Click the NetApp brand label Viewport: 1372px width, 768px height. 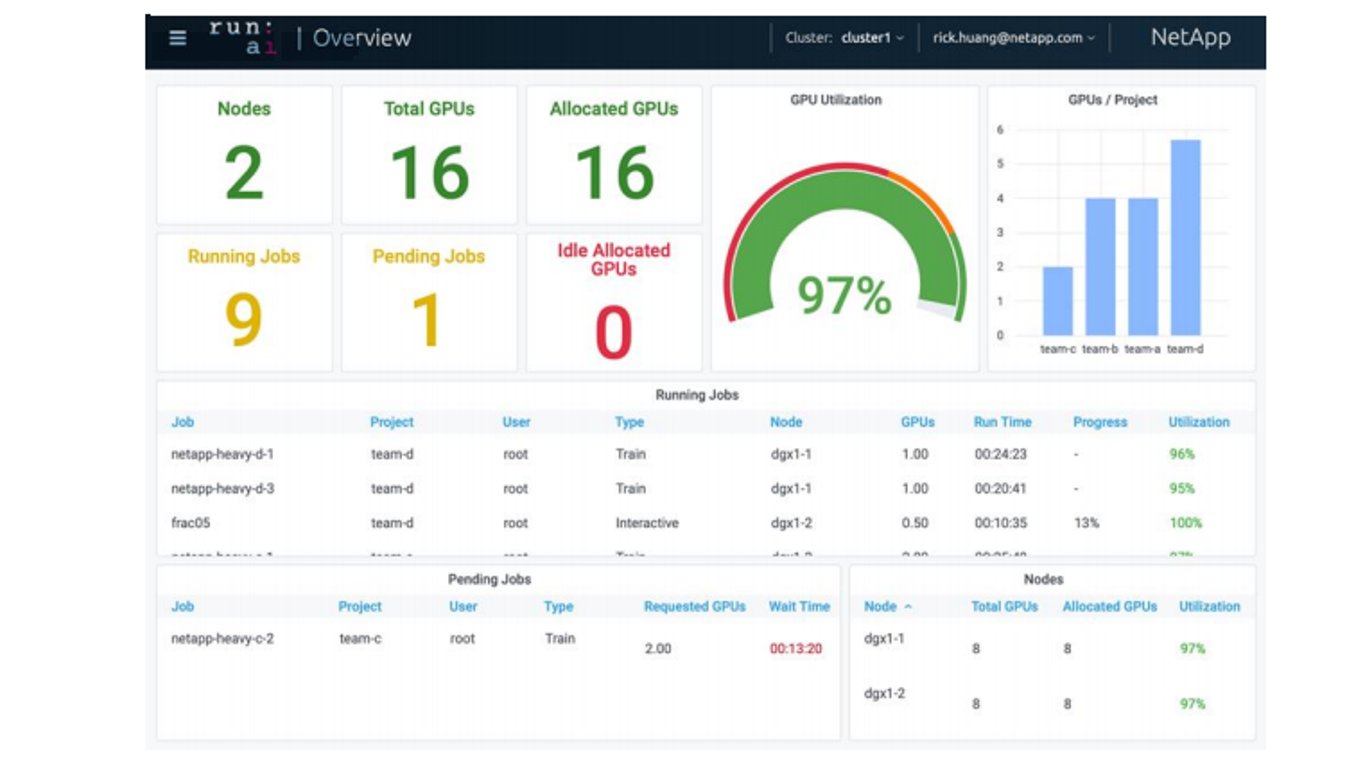(1190, 38)
